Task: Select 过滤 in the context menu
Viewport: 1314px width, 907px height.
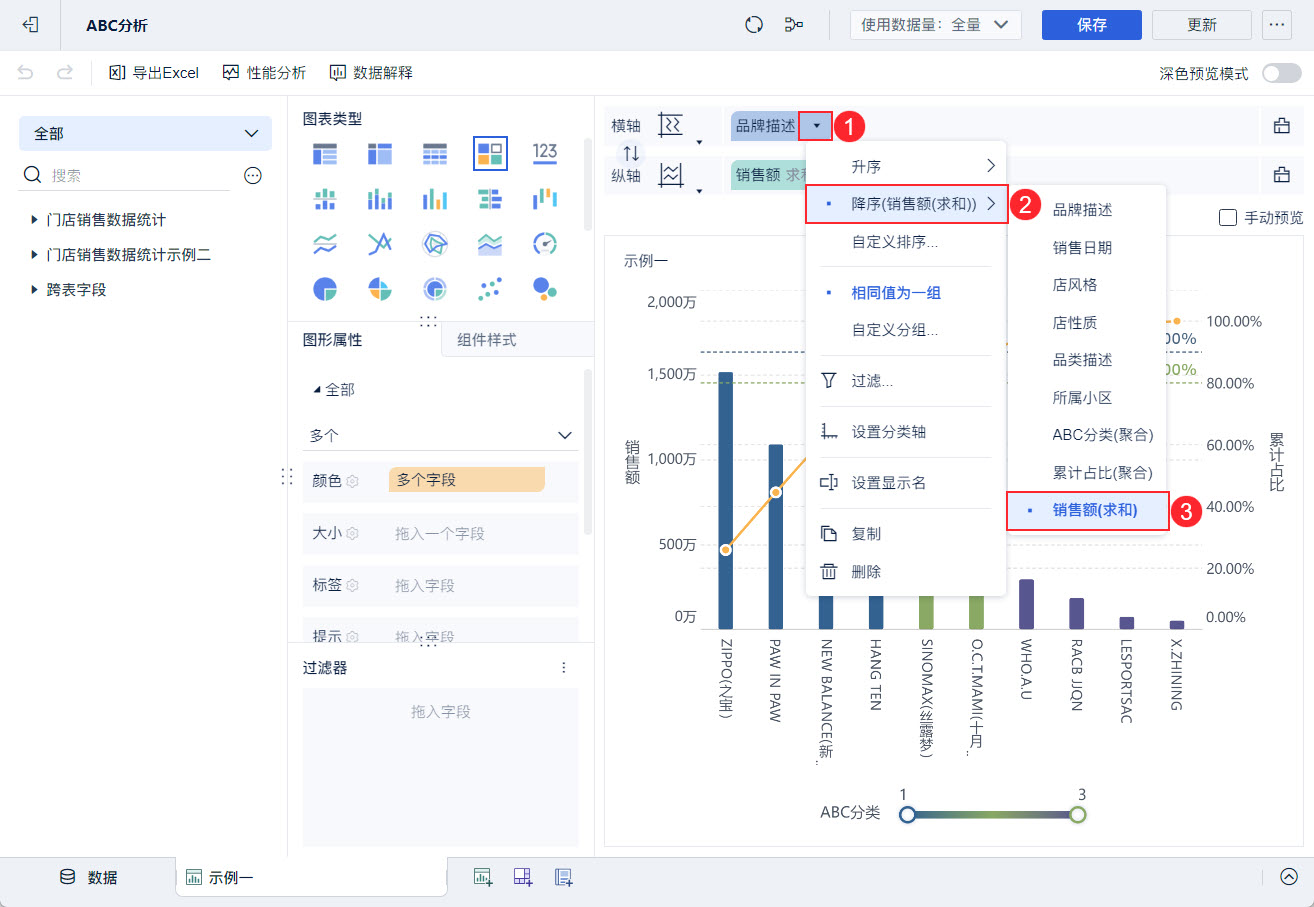Action: coord(906,381)
